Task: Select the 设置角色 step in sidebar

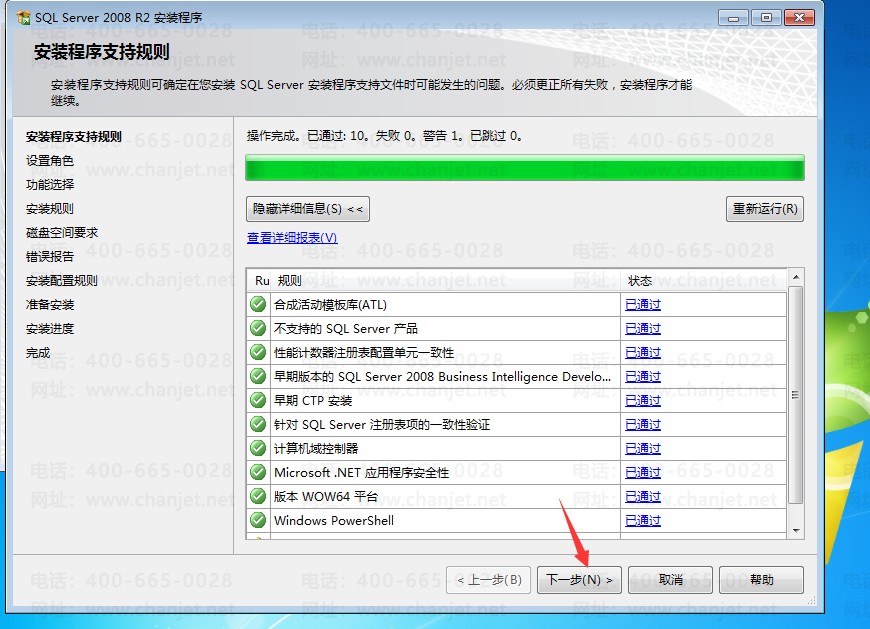Action: pos(50,161)
